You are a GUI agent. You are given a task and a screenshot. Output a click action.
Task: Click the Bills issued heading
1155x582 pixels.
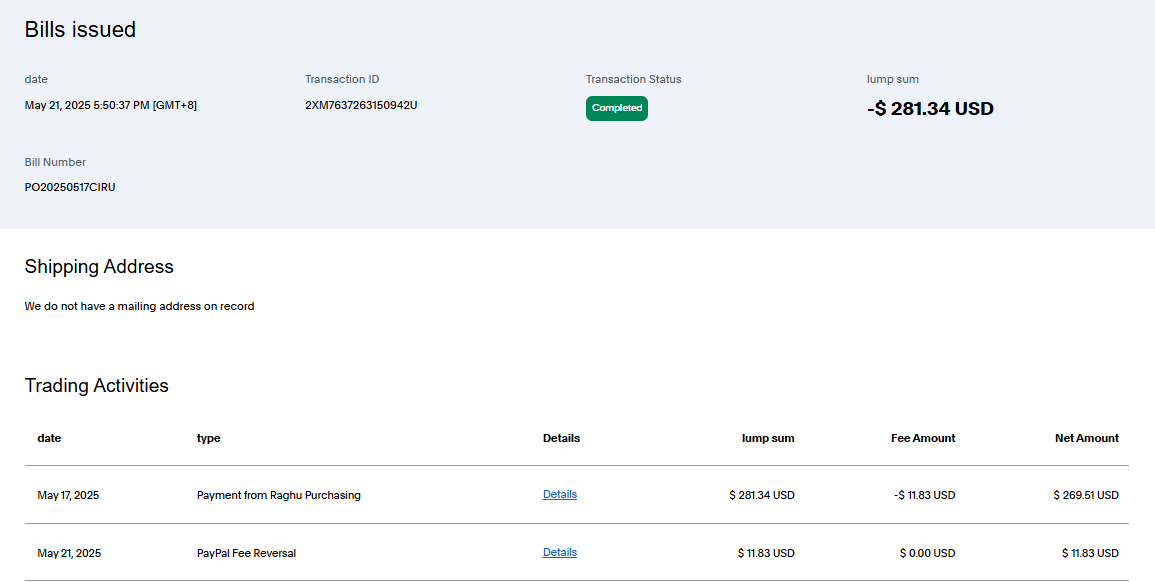pyautogui.click(x=80, y=30)
